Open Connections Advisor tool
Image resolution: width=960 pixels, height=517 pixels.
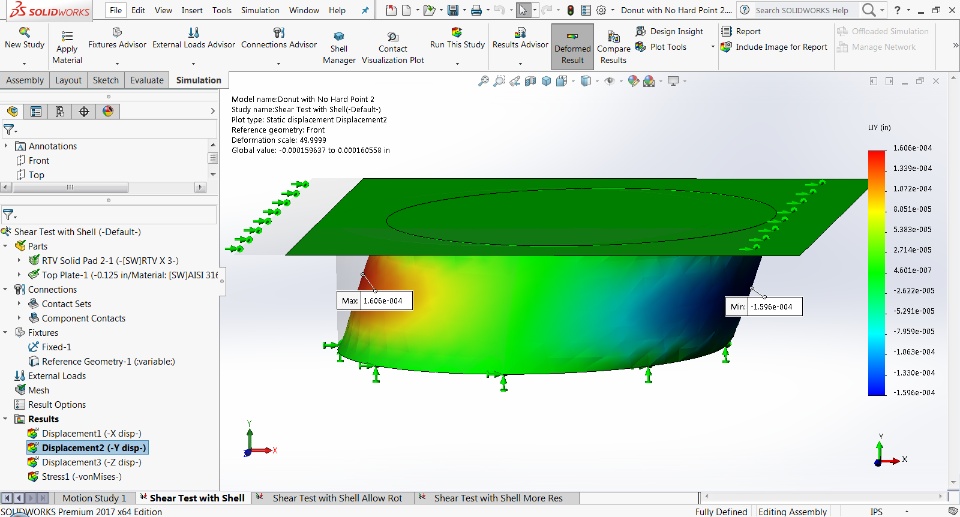pos(279,38)
